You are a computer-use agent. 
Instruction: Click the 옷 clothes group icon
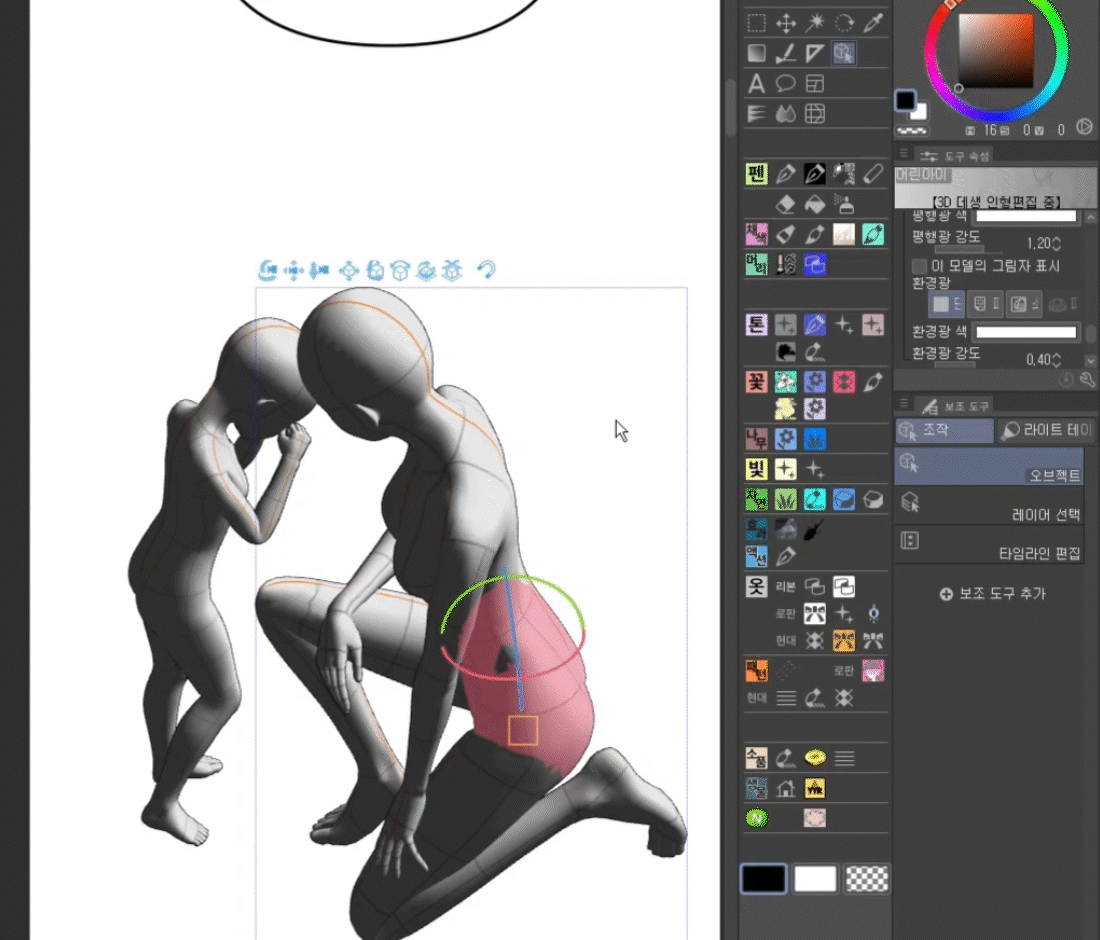coord(756,586)
